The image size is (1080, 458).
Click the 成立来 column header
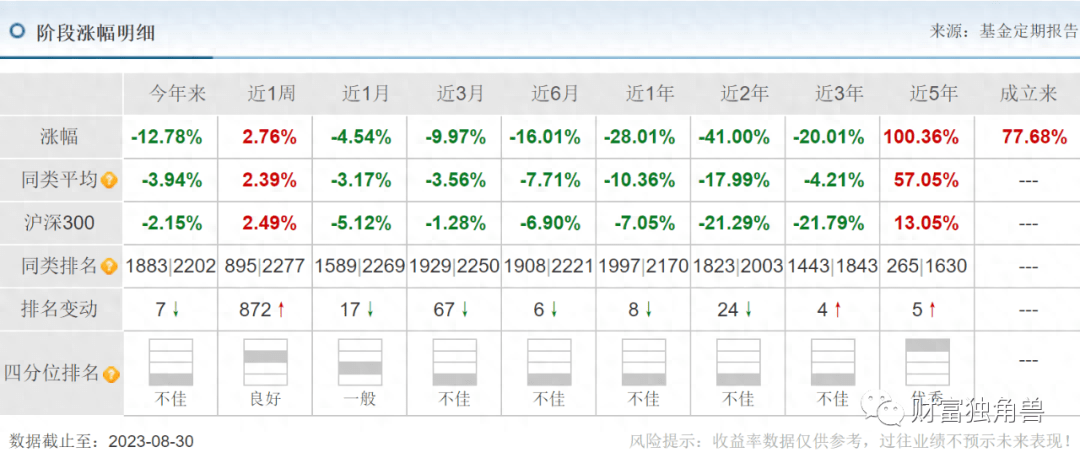pos(1028,94)
